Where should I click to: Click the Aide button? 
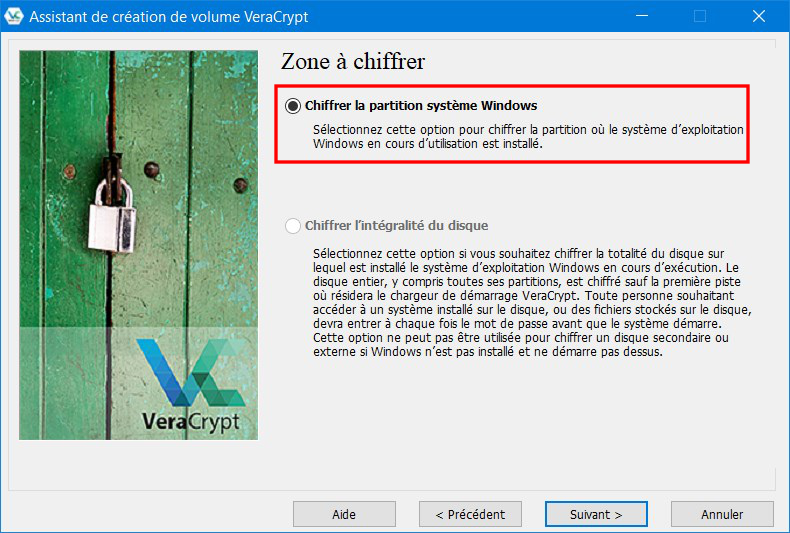click(x=344, y=514)
